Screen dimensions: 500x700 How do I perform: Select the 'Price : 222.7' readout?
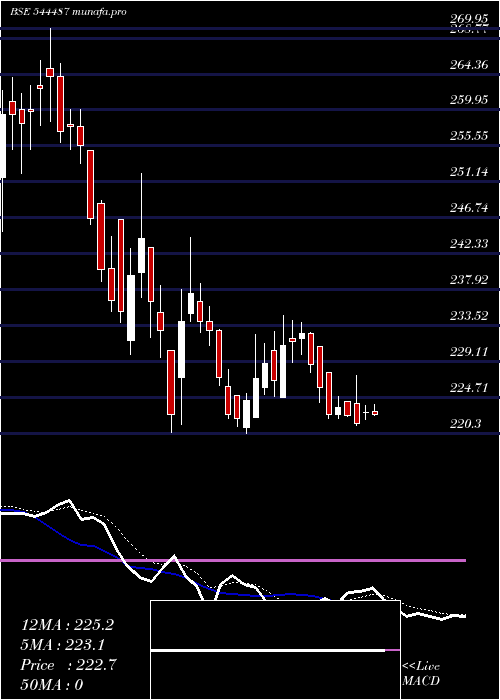point(68,665)
